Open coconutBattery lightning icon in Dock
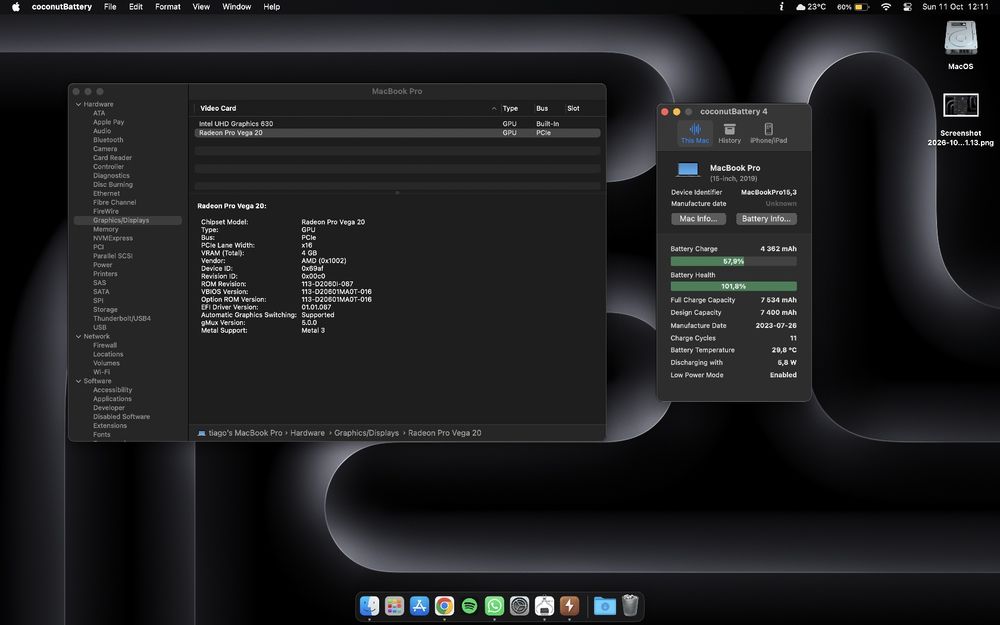Screen dimensions: 1000x625 [x=570, y=605]
